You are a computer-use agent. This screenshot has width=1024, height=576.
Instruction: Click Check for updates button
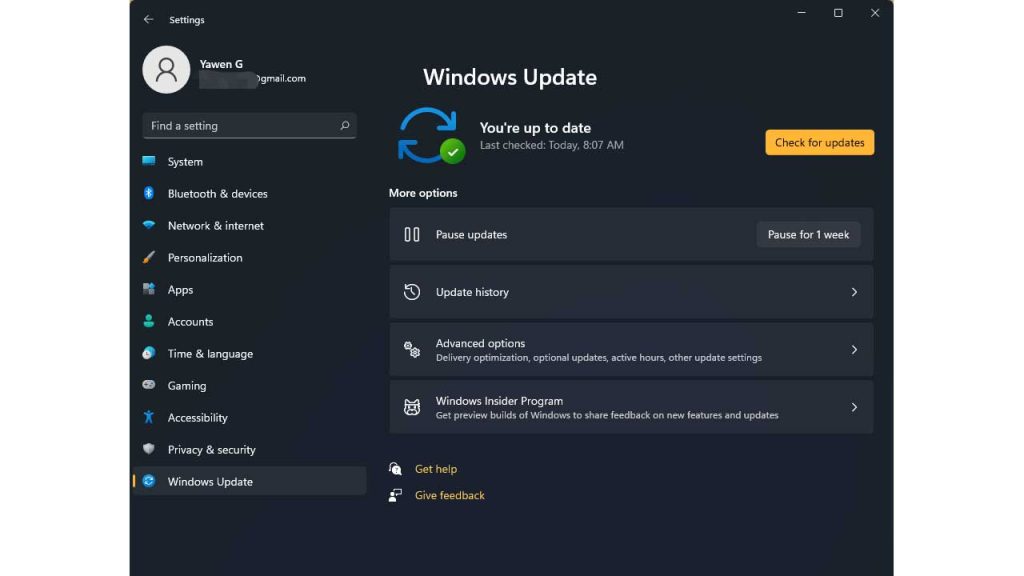point(820,142)
